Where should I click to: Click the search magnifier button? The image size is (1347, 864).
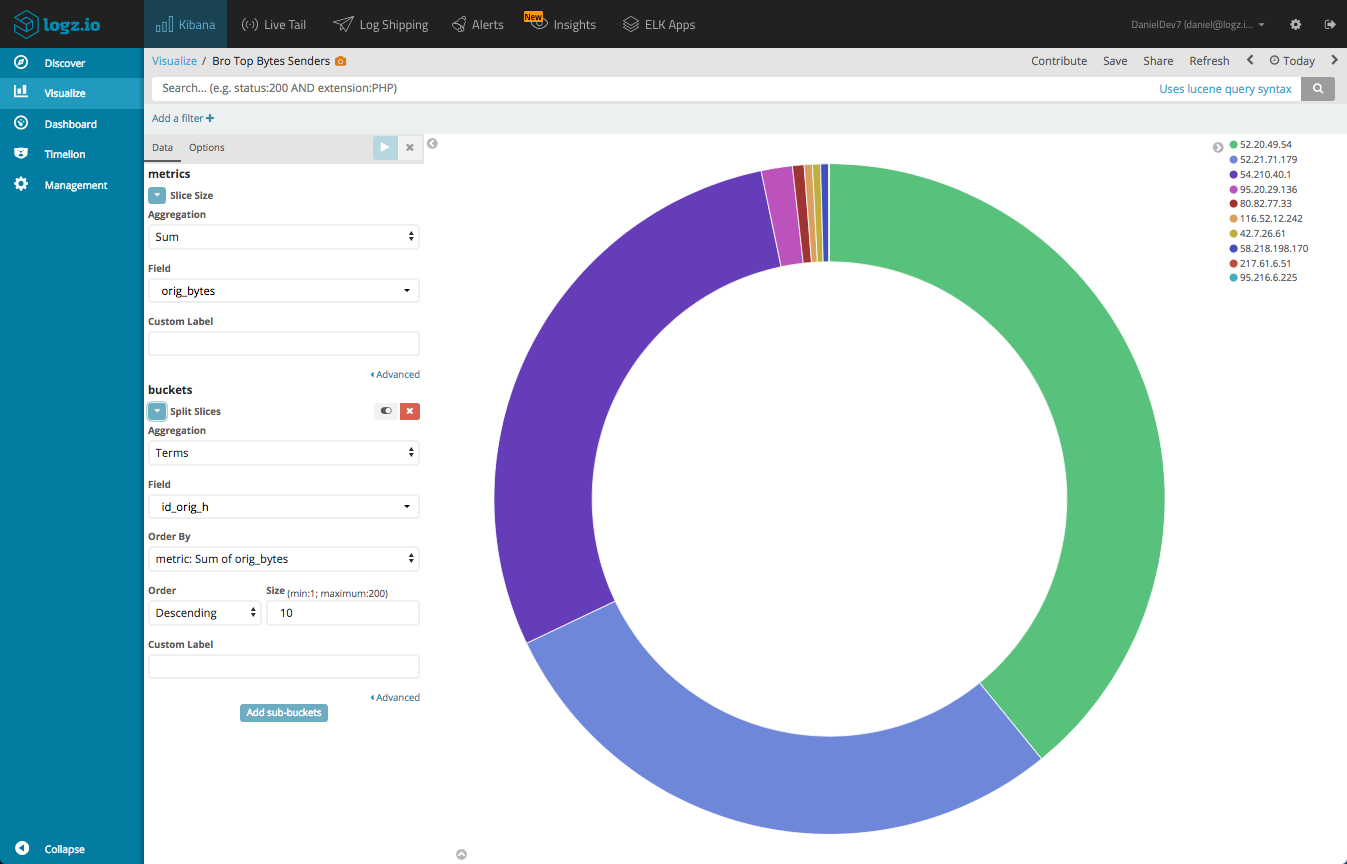[1318, 89]
